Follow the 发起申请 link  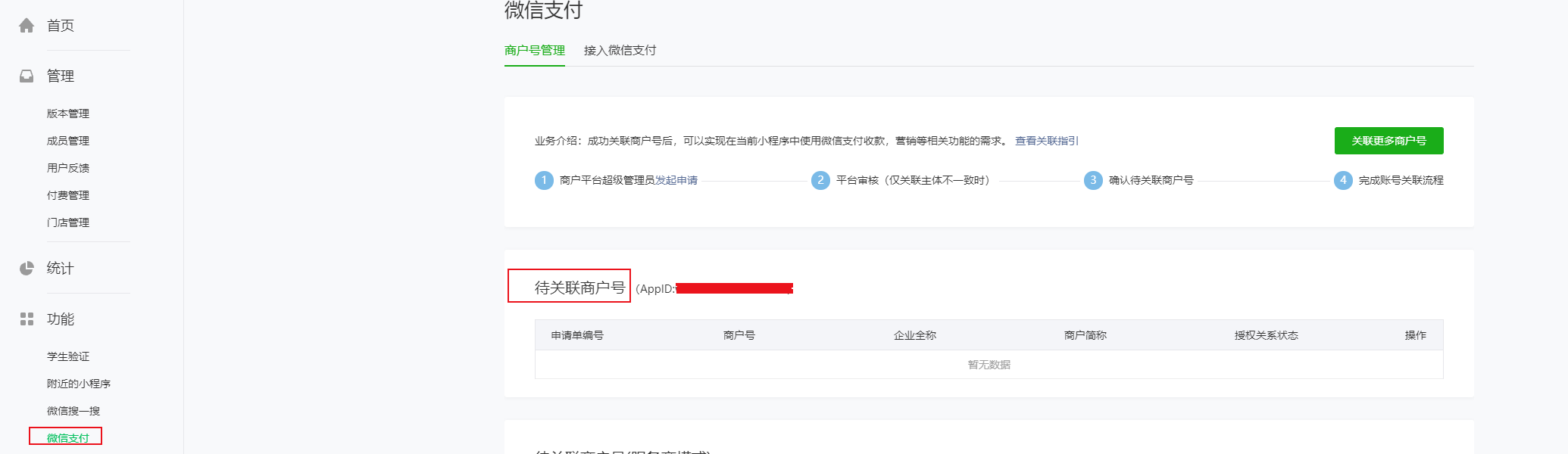click(x=676, y=180)
